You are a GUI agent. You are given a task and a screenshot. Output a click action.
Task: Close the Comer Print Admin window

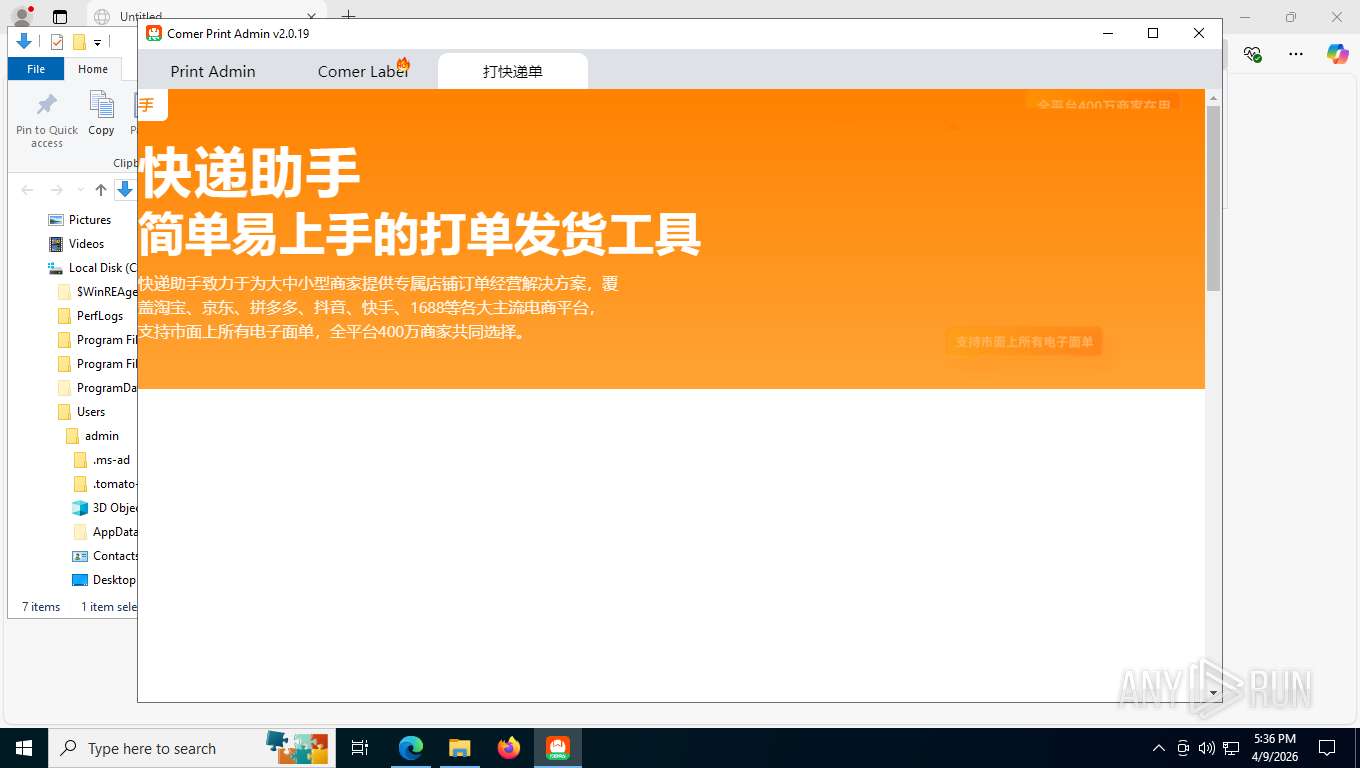point(1199,33)
